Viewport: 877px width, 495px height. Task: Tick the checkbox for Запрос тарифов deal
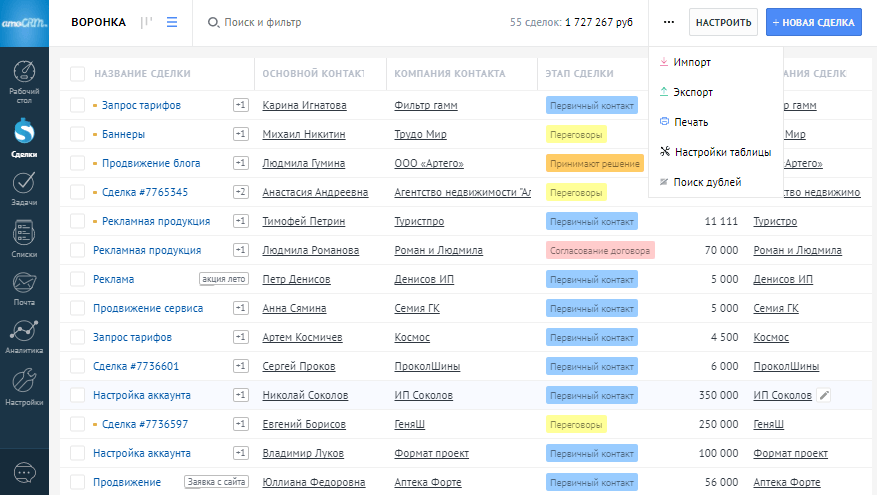(x=77, y=105)
